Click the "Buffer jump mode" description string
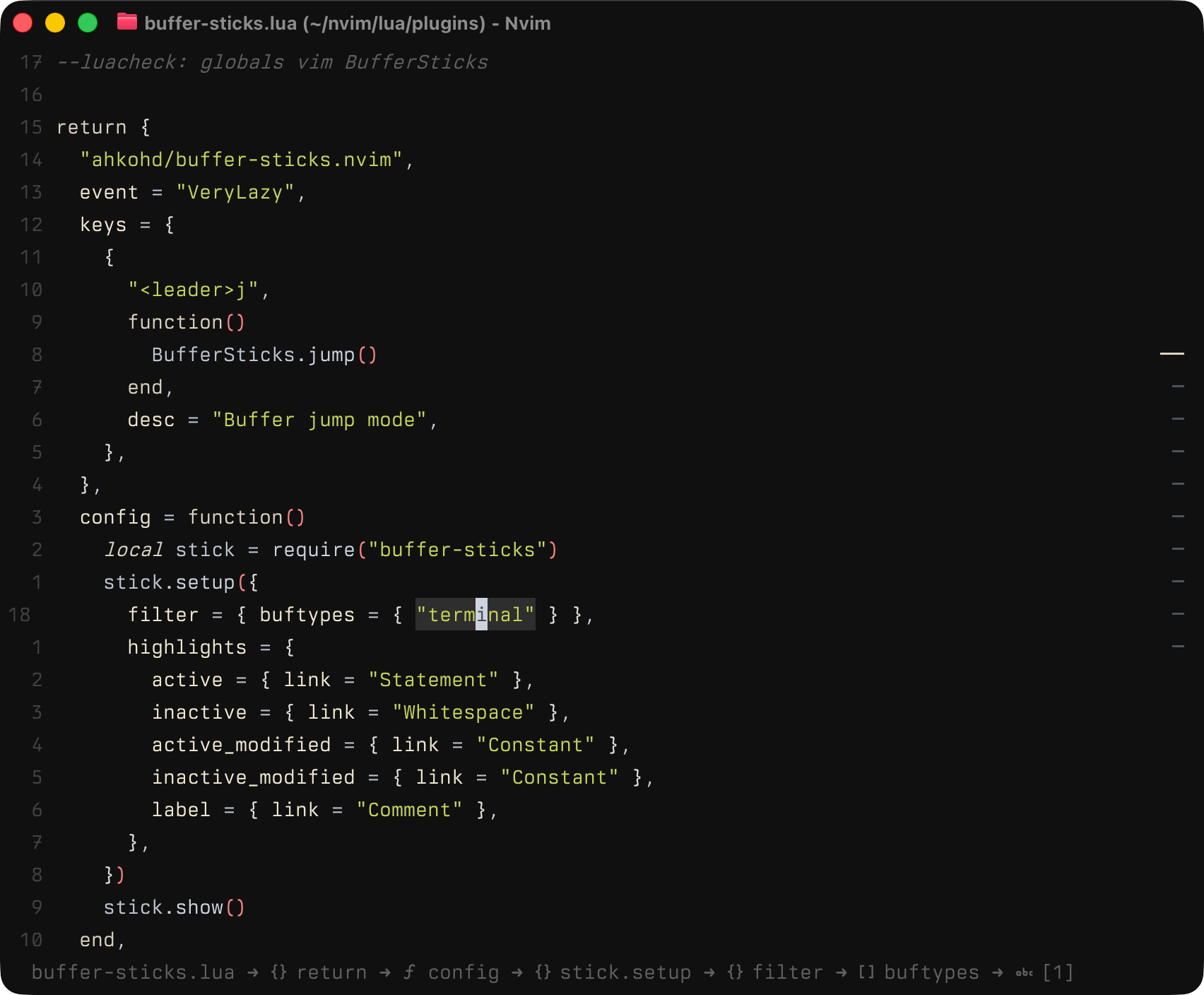The height and width of the screenshot is (995, 1204). pyautogui.click(x=319, y=420)
